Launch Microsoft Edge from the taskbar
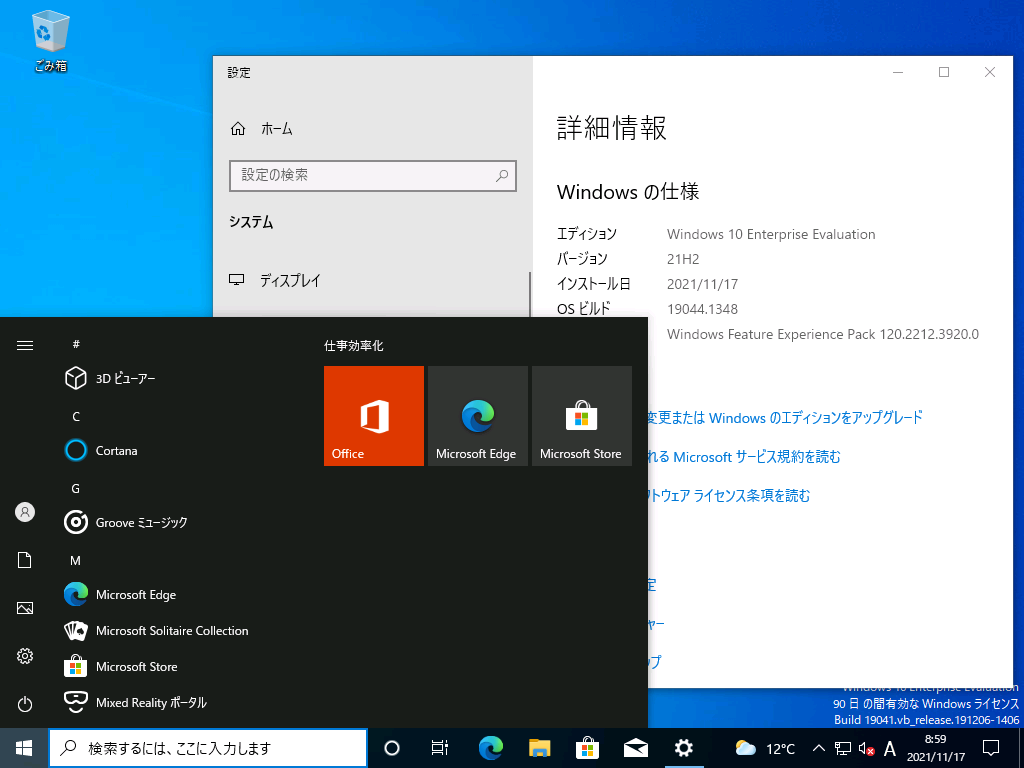This screenshot has height=768, width=1024. [x=489, y=748]
